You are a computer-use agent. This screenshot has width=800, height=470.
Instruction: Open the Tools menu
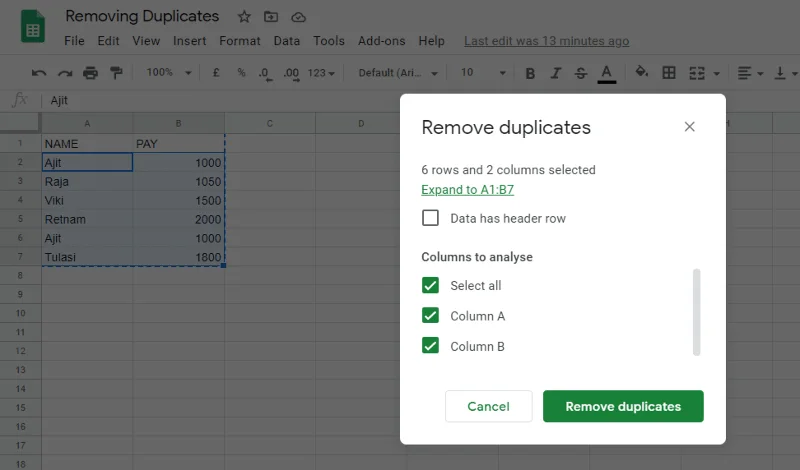pyautogui.click(x=329, y=41)
